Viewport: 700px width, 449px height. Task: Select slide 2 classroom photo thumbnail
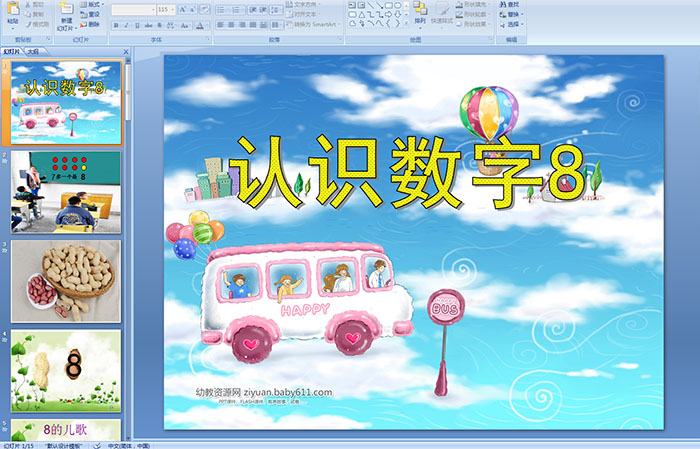[x=66, y=192]
